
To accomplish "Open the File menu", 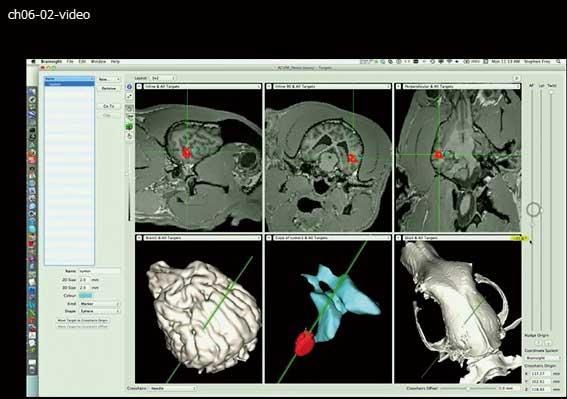I will [70, 62].
